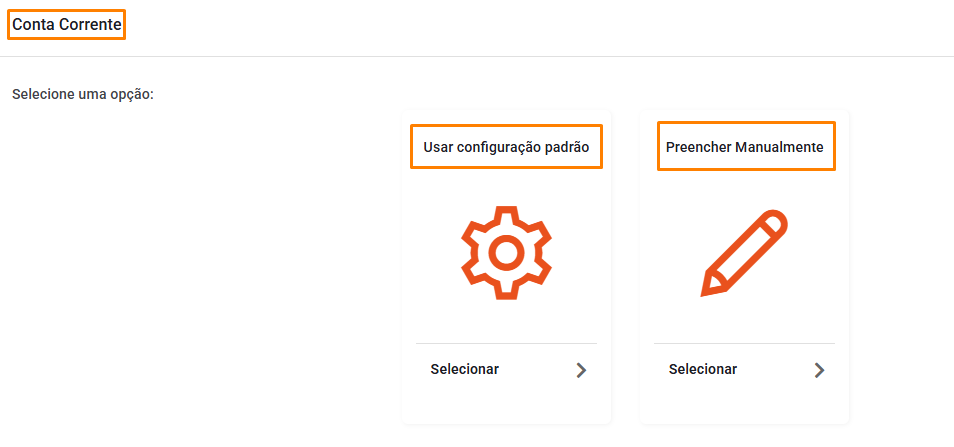Click the "Selecione uma opção:" label

83,95
